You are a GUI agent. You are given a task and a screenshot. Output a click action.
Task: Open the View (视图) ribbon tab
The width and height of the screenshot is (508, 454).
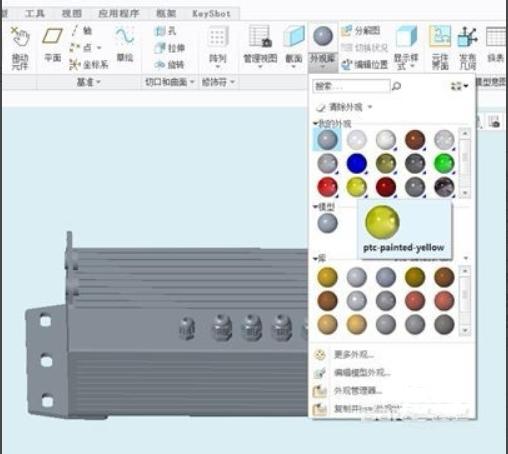click(x=72, y=14)
